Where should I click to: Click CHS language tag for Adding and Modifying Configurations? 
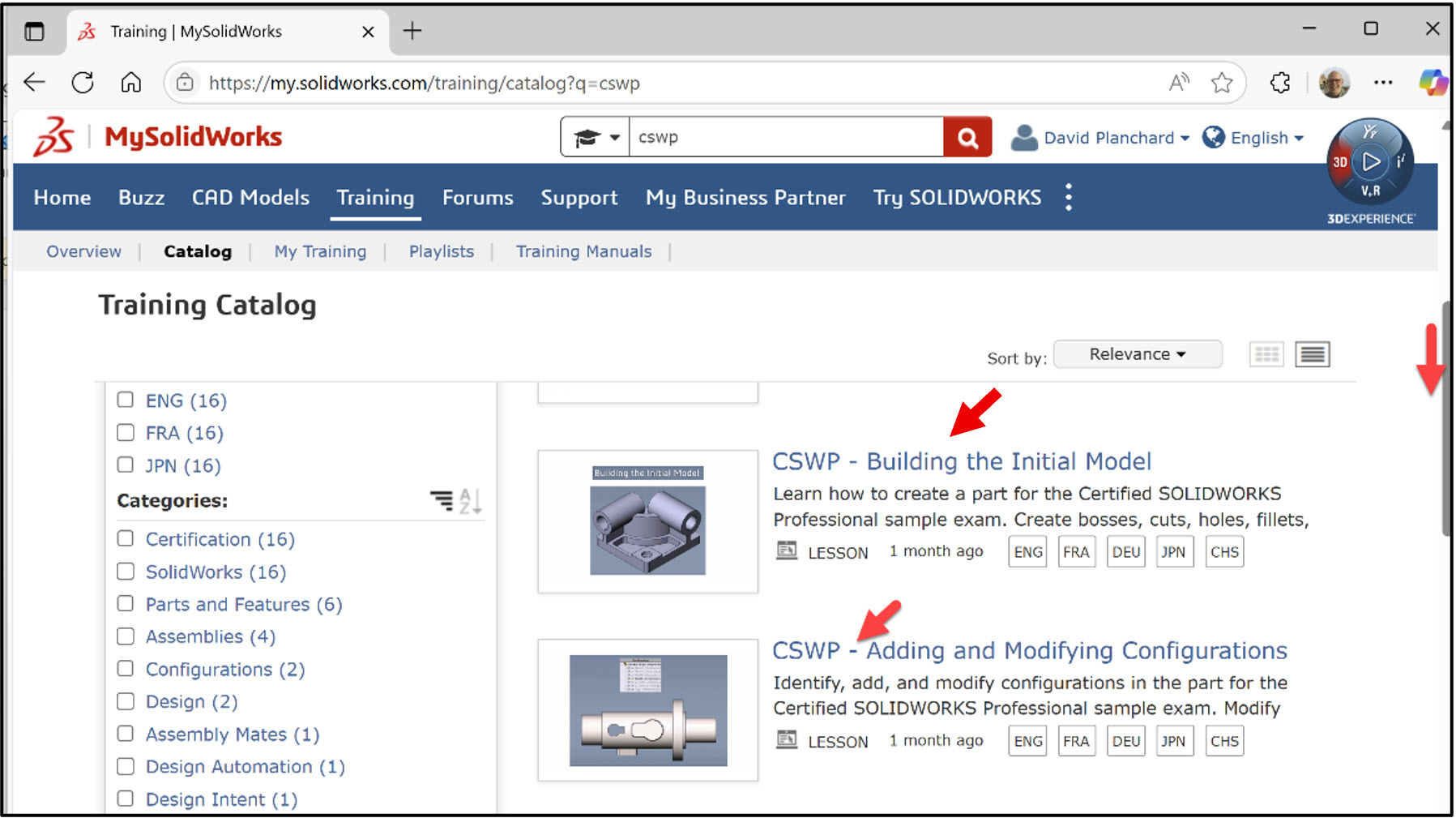(x=1224, y=741)
